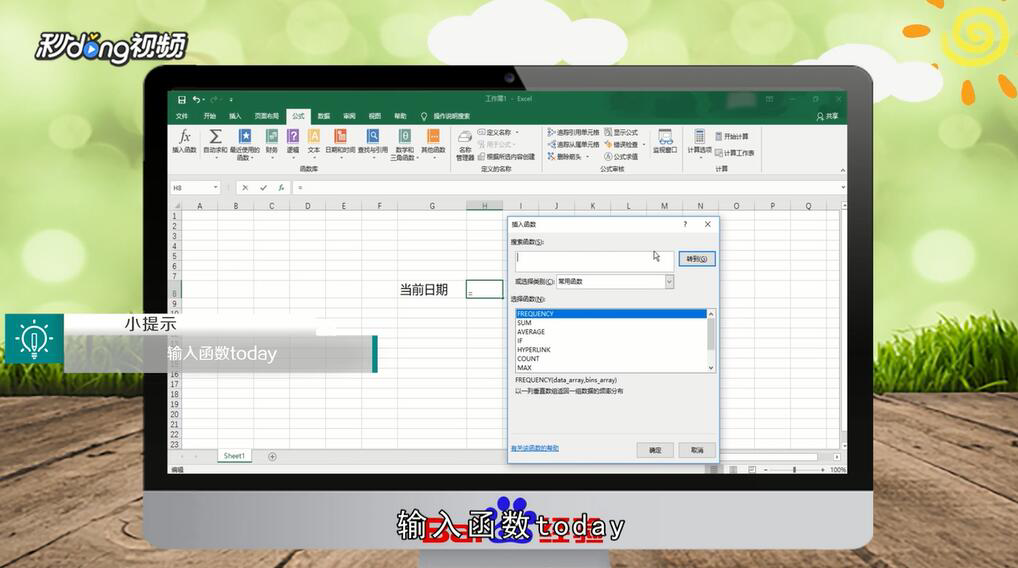Click the dialog's question mark help button
This screenshot has height=568, width=1018.
(x=685, y=225)
